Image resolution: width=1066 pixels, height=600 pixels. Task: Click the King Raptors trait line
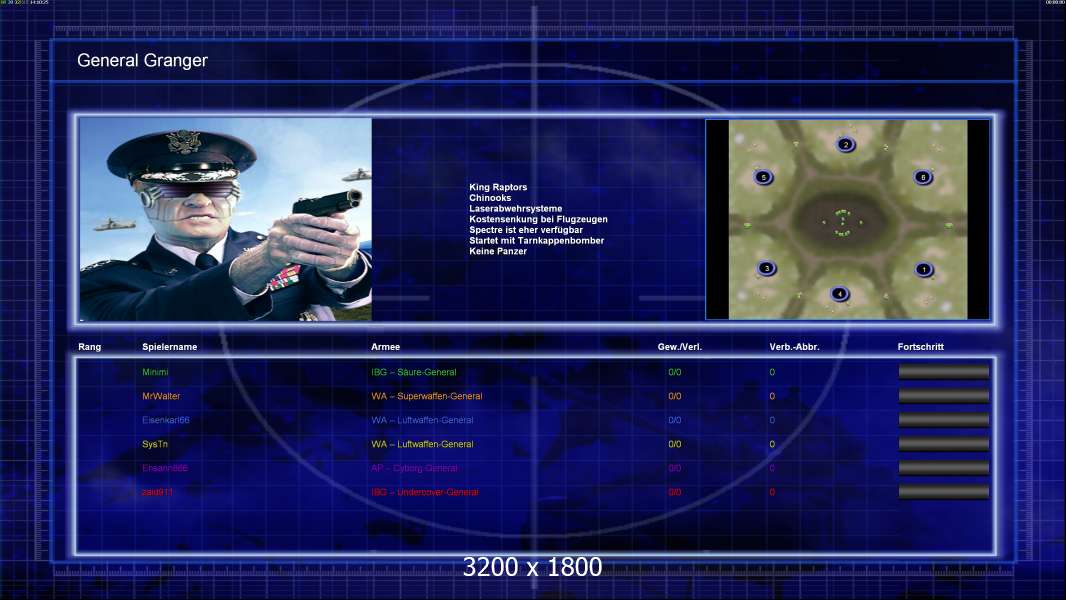coord(498,187)
